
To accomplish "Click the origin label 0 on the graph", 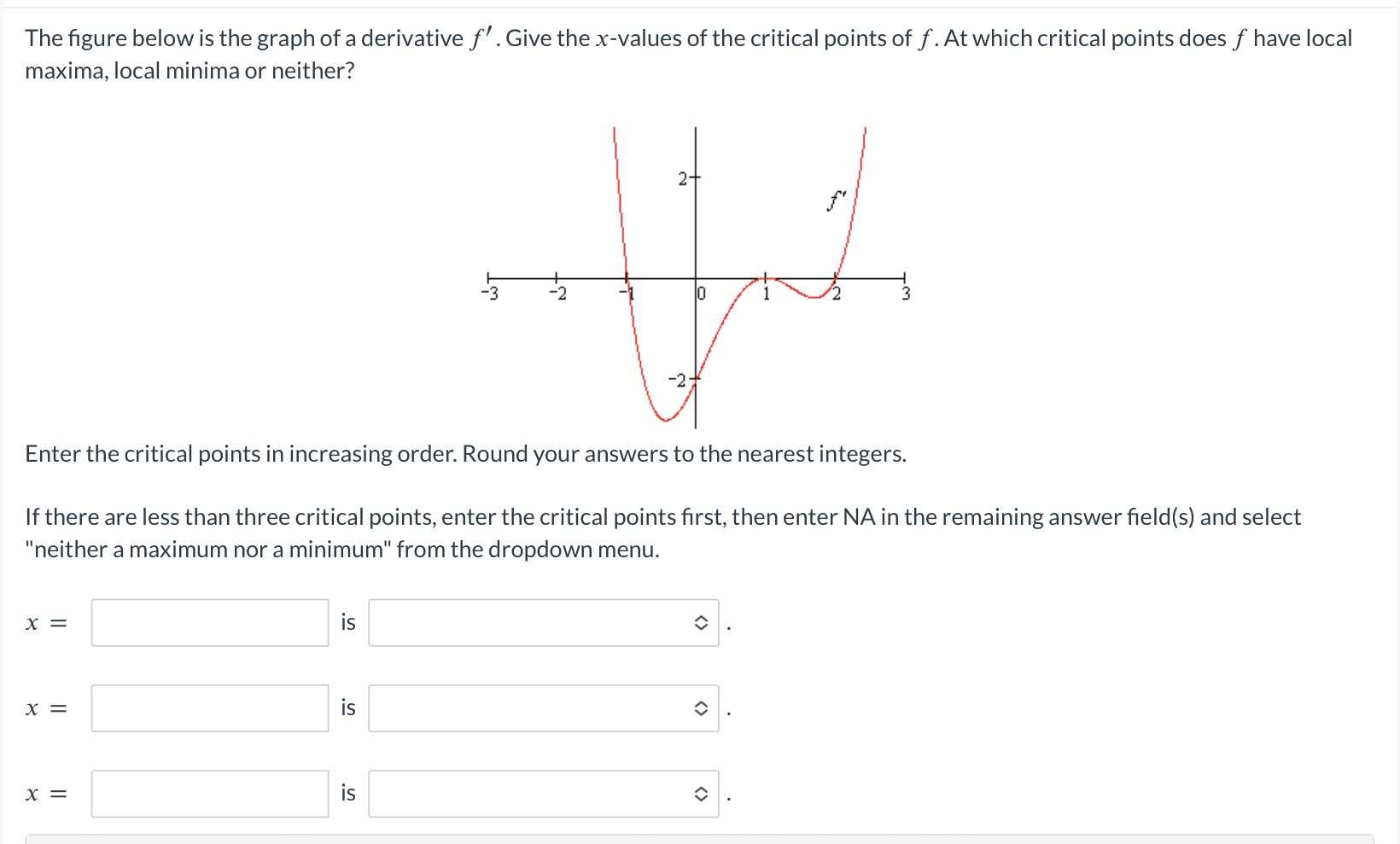I will 700,294.
